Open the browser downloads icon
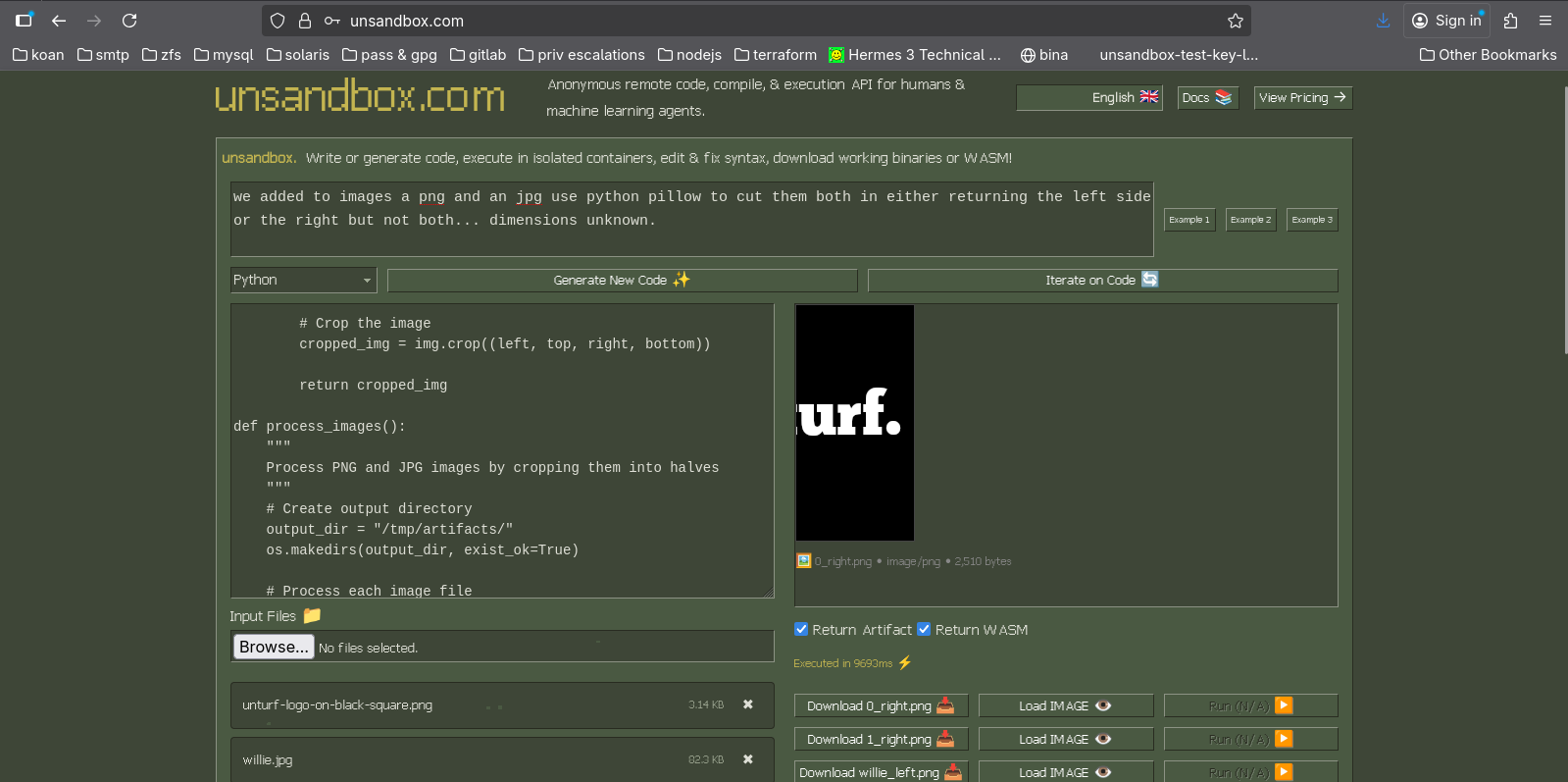 click(x=1383, y=21)
